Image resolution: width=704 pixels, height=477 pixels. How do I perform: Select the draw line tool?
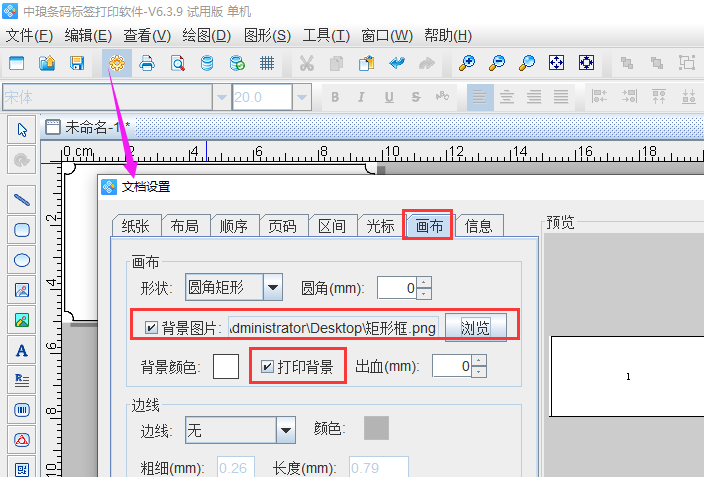(22, 199)
